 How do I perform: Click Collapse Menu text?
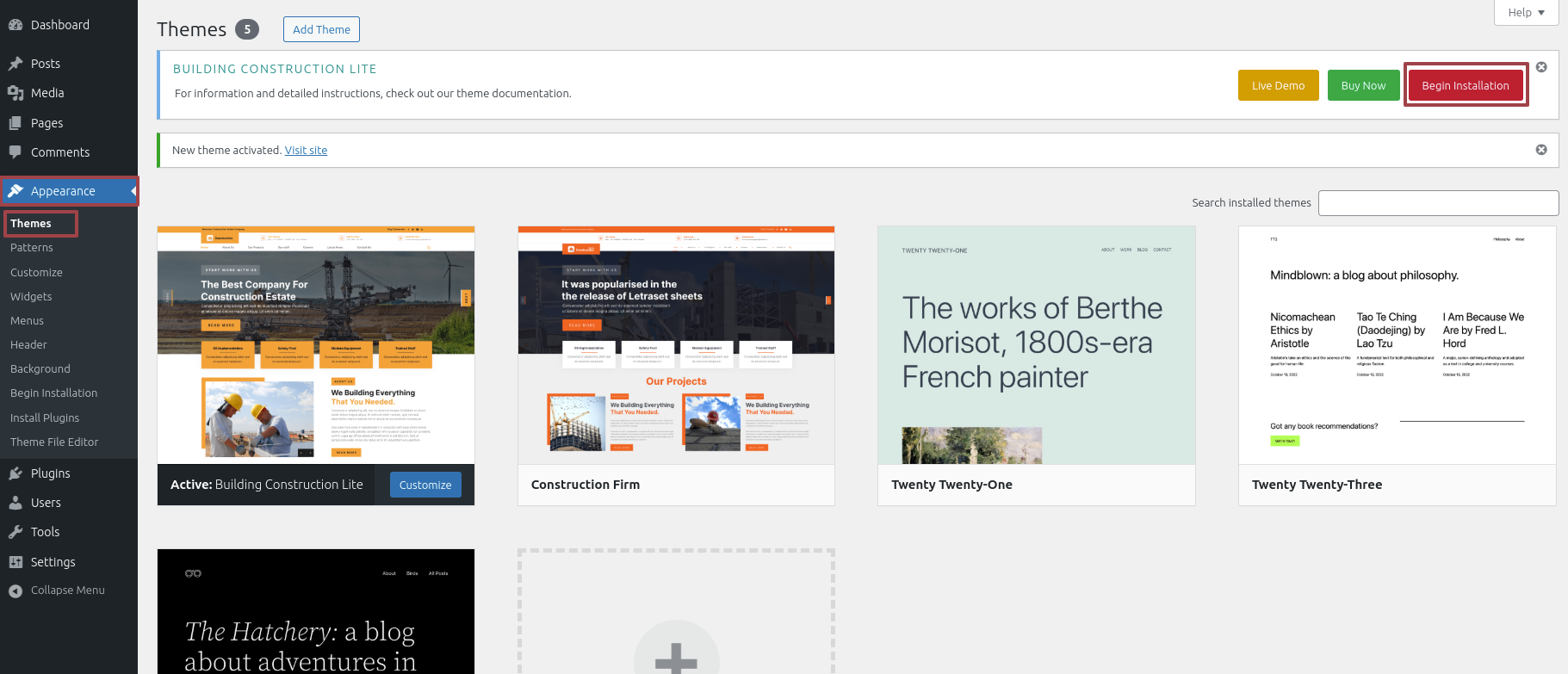[68, 591]
